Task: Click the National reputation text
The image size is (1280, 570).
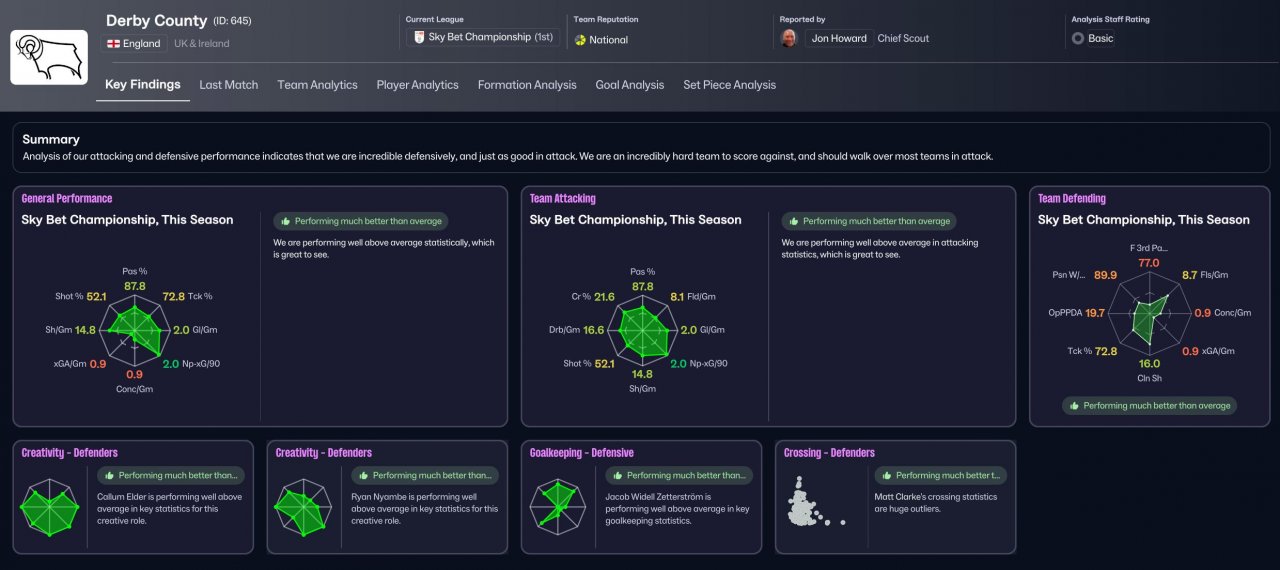Action: pos(609,40)
